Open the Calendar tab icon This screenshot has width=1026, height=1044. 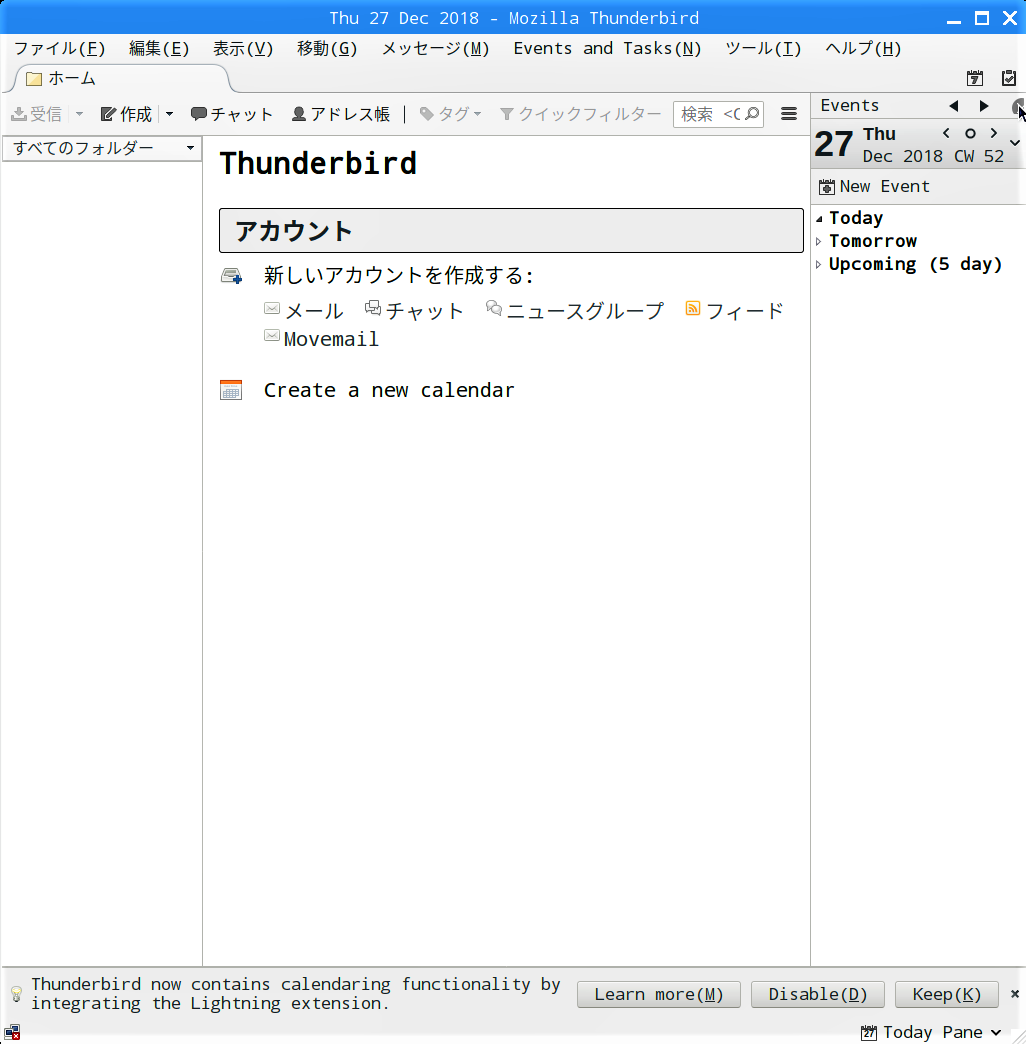975,78
